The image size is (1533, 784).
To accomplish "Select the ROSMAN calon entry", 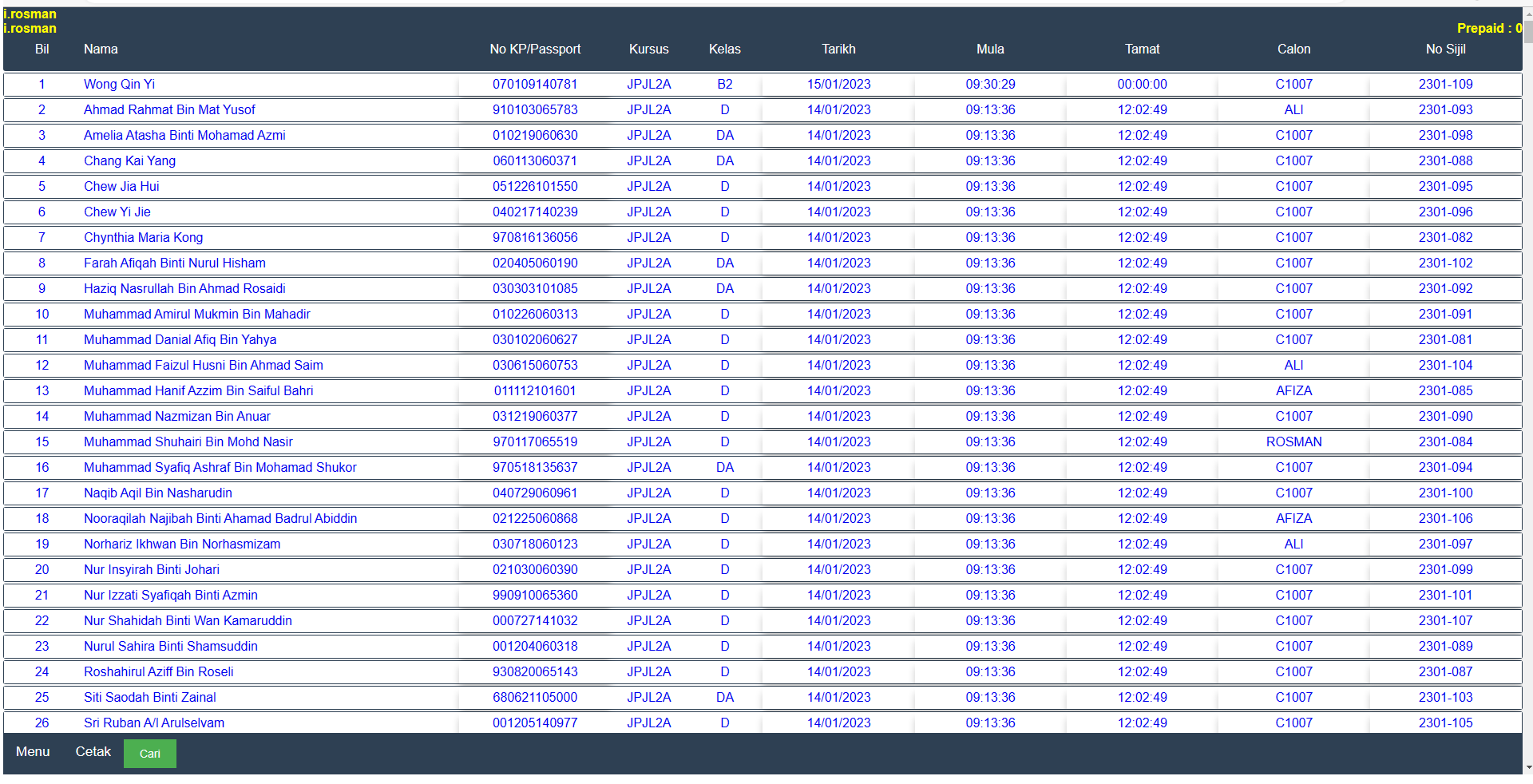I will [x=1293, y=442].
